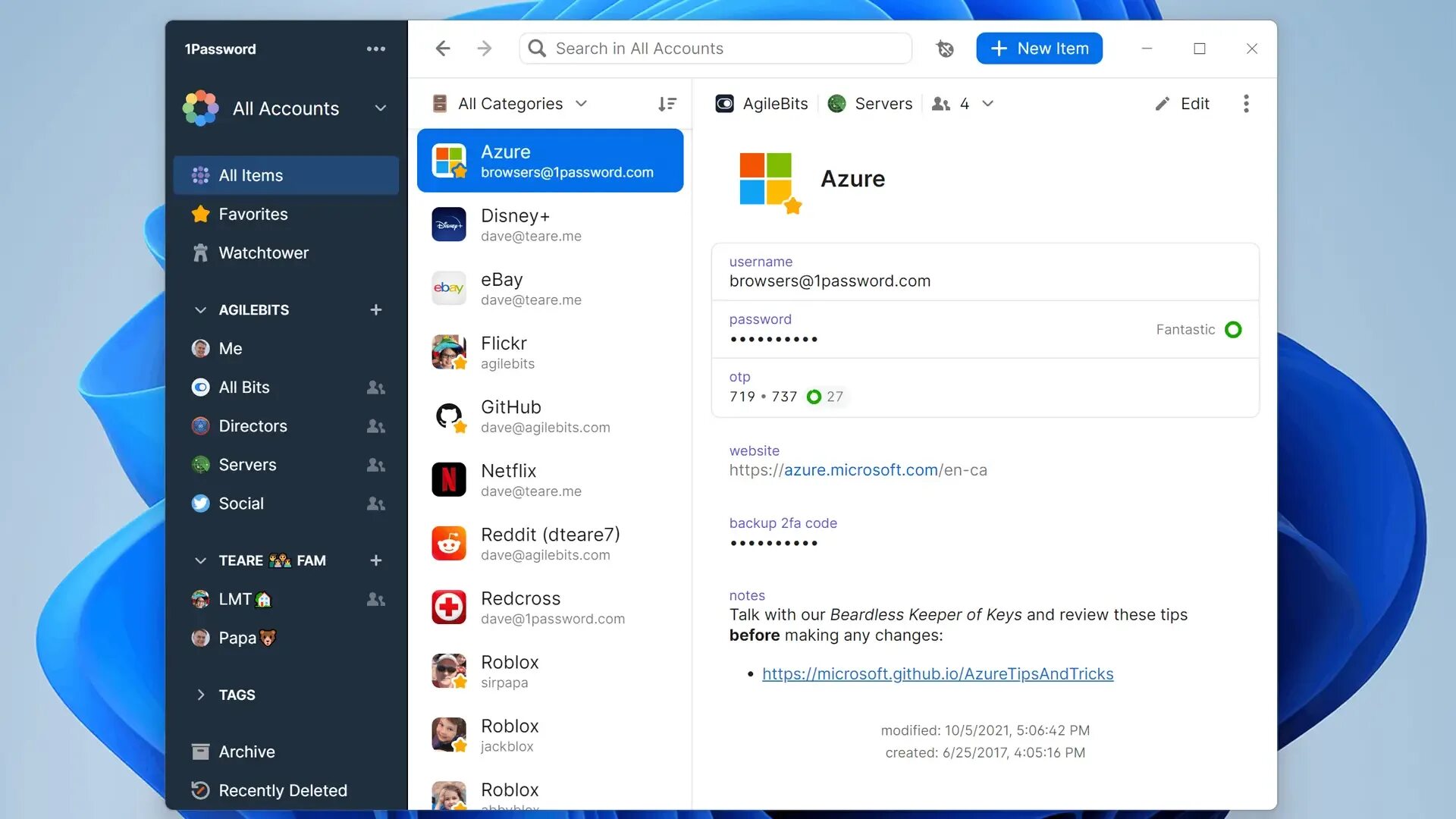
Task: Add a vault with plus beside TEARE FAM
Action: (375, 560)
